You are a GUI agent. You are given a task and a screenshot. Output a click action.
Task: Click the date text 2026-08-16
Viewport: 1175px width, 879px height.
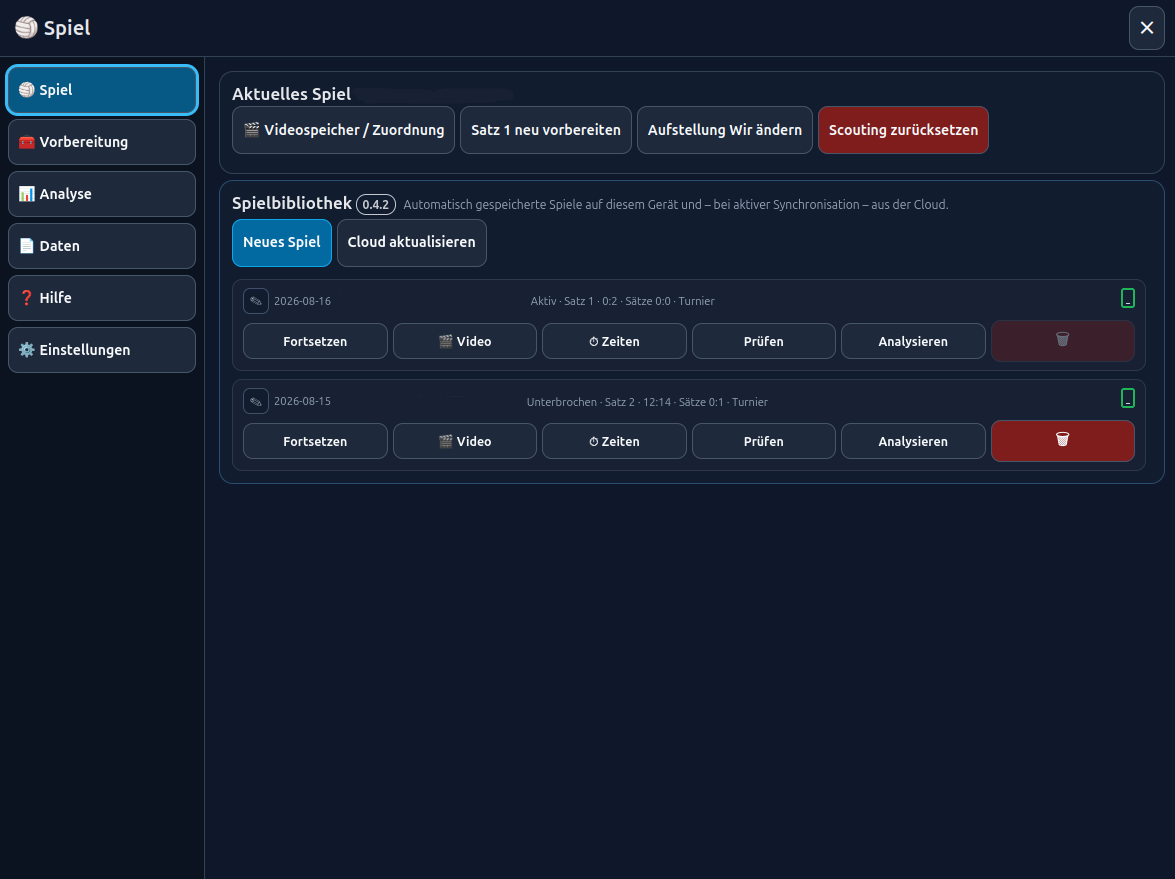(x=302, y=301)
